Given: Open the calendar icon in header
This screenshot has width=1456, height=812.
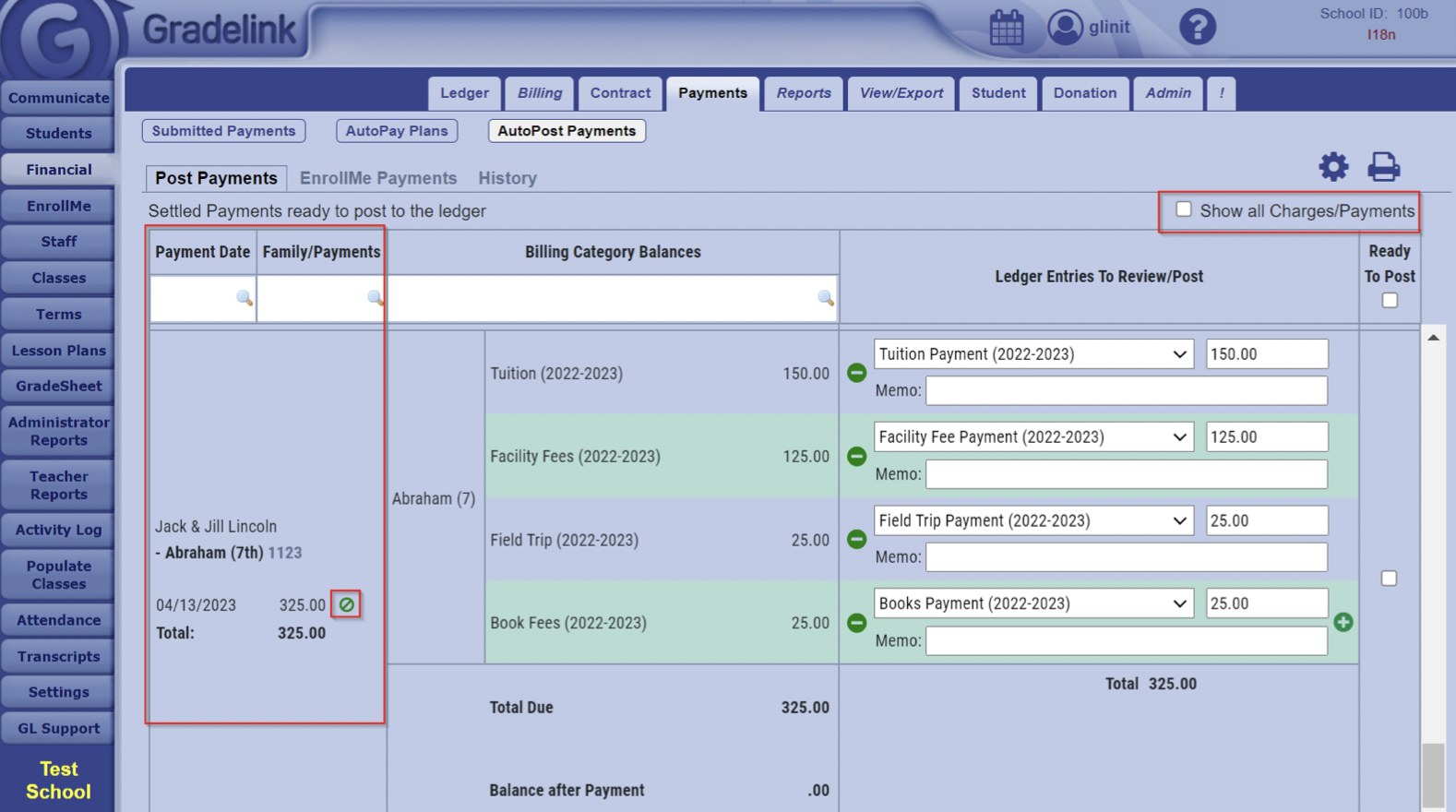Looking at the screenshot, I should point(1006,28).
